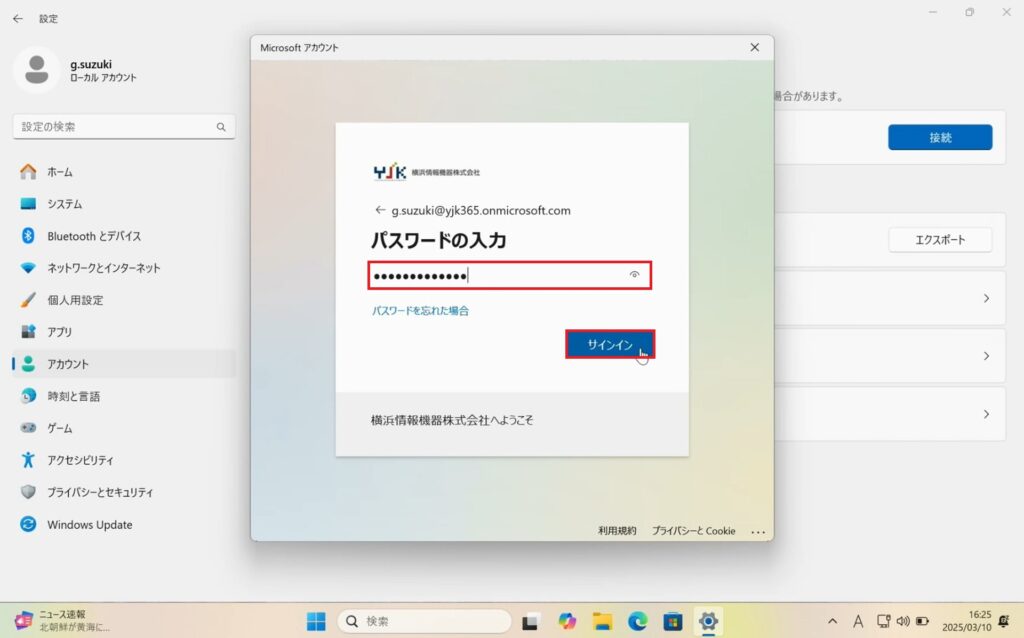The height and width of the screenshot is (638, 1024).
Task: Open File Explorer from the taskbar
Action: [x=602, y=621]
